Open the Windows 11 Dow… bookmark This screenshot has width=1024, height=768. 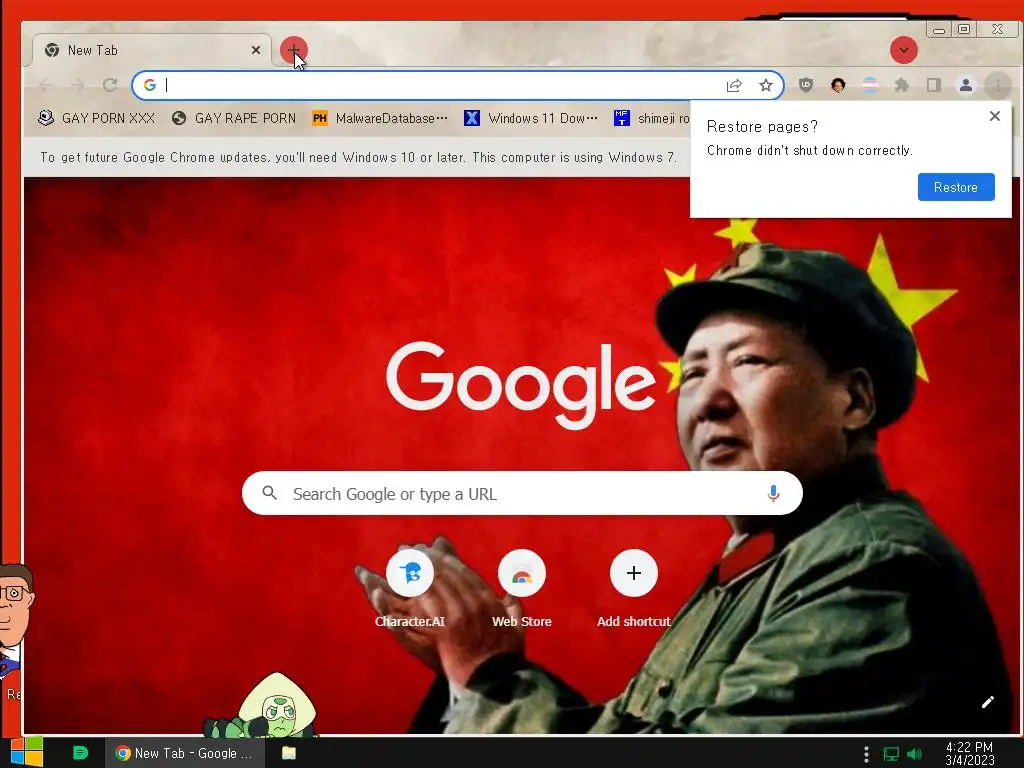[531, 118]
